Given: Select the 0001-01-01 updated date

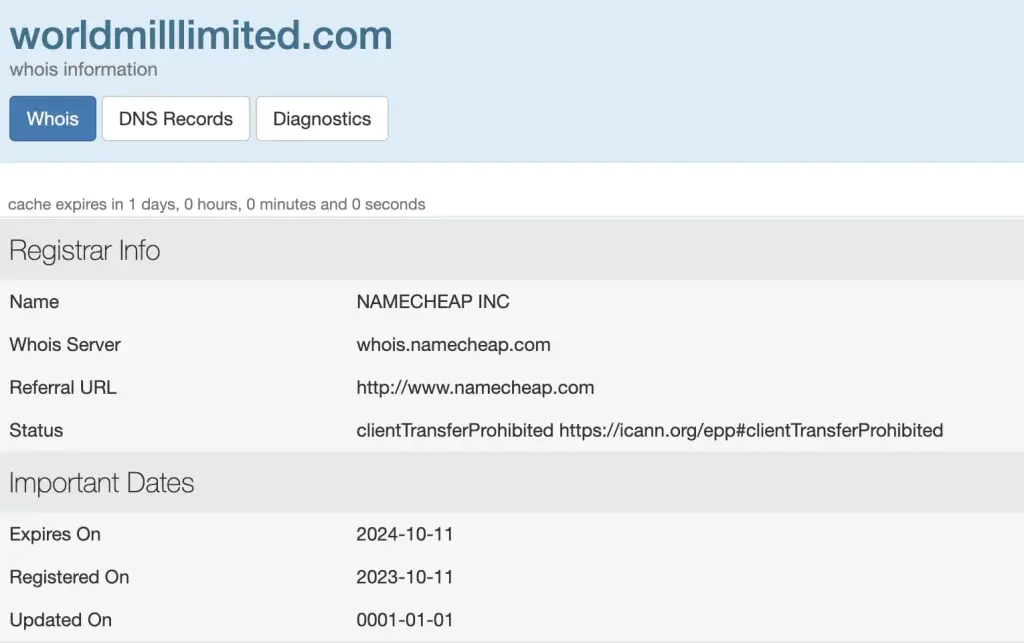Looking at the screenshot, I should 404,620.
